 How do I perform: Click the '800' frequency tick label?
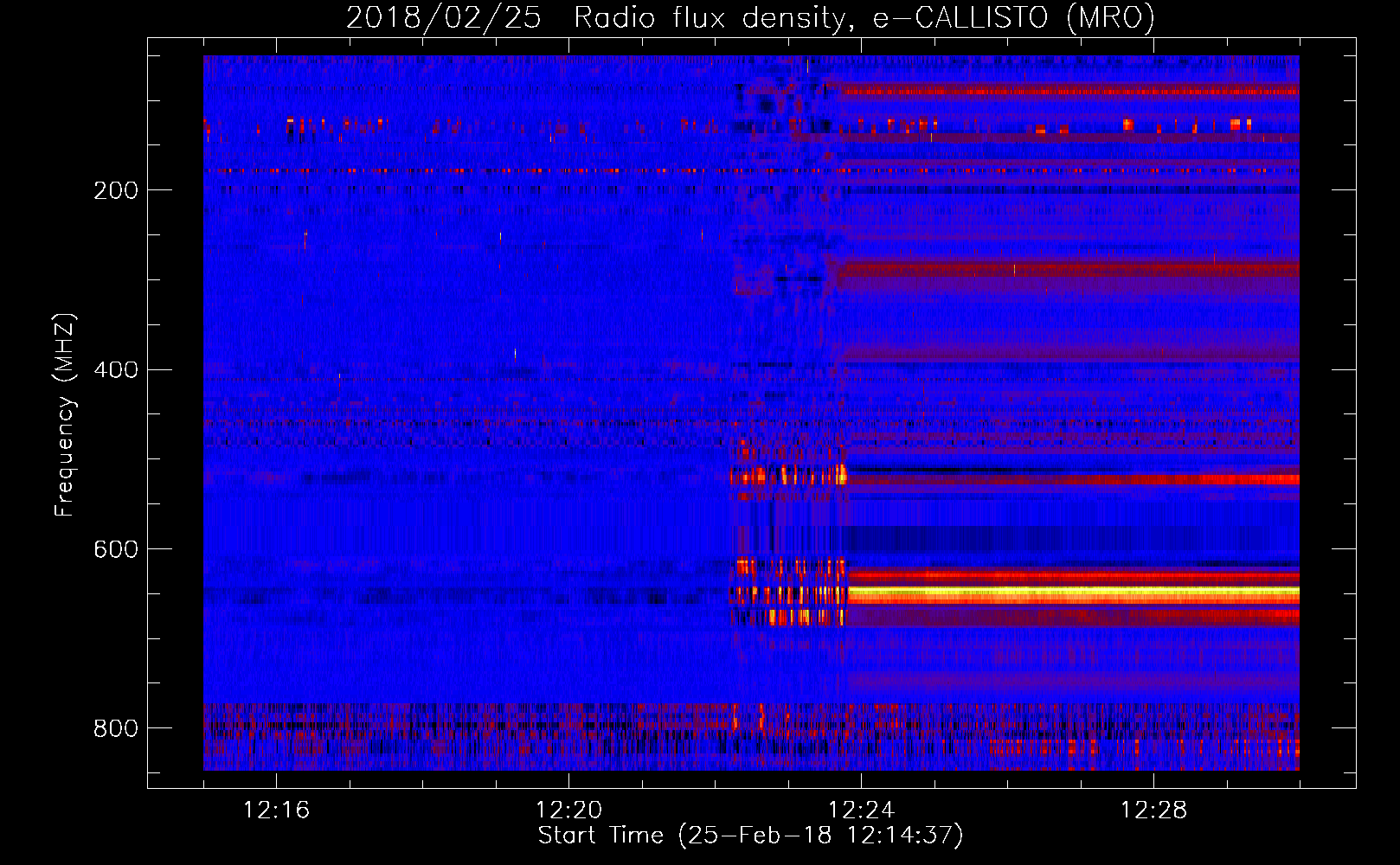(x=116, y=728)
